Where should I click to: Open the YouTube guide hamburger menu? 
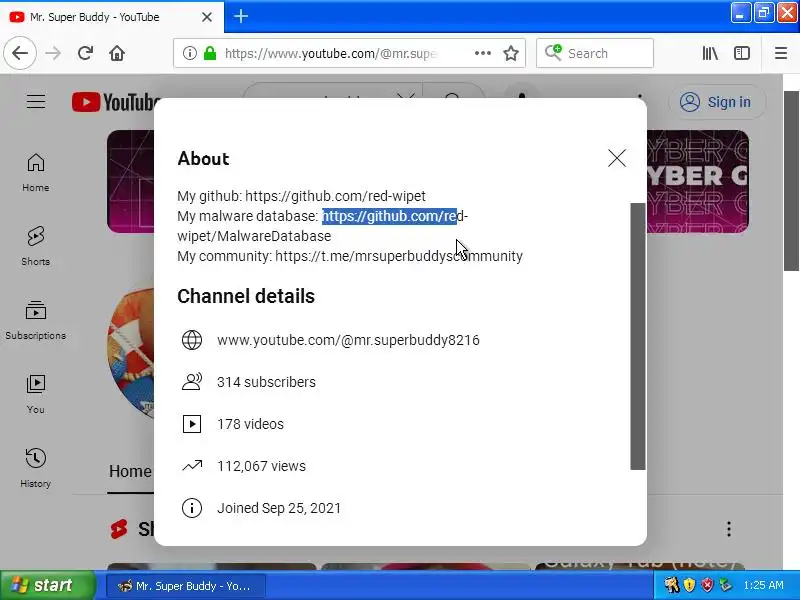pyautogui.click(x=36, y=102)
